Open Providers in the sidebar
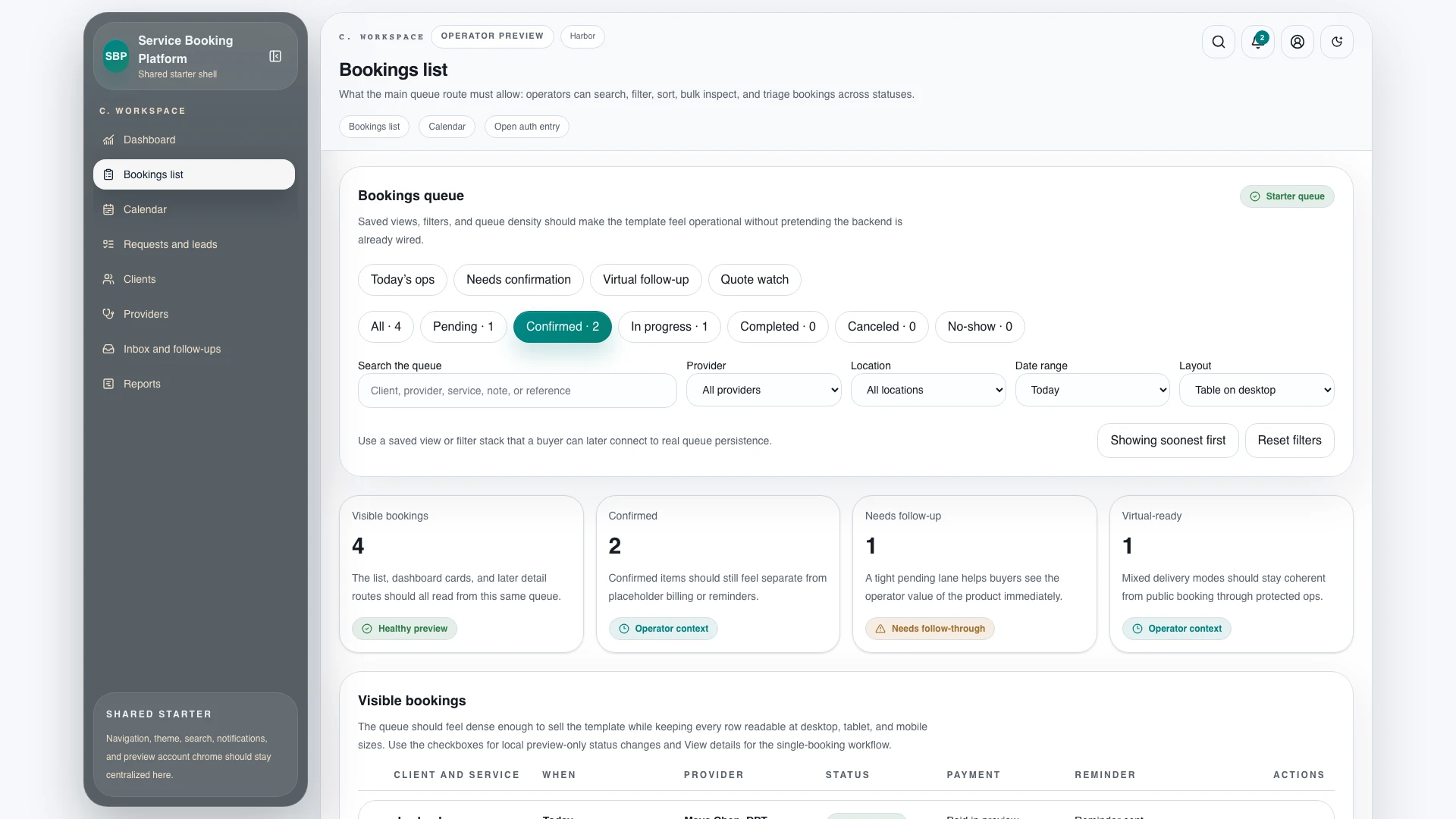Screen dimensions: 1456x819 (x=194, y=314)
